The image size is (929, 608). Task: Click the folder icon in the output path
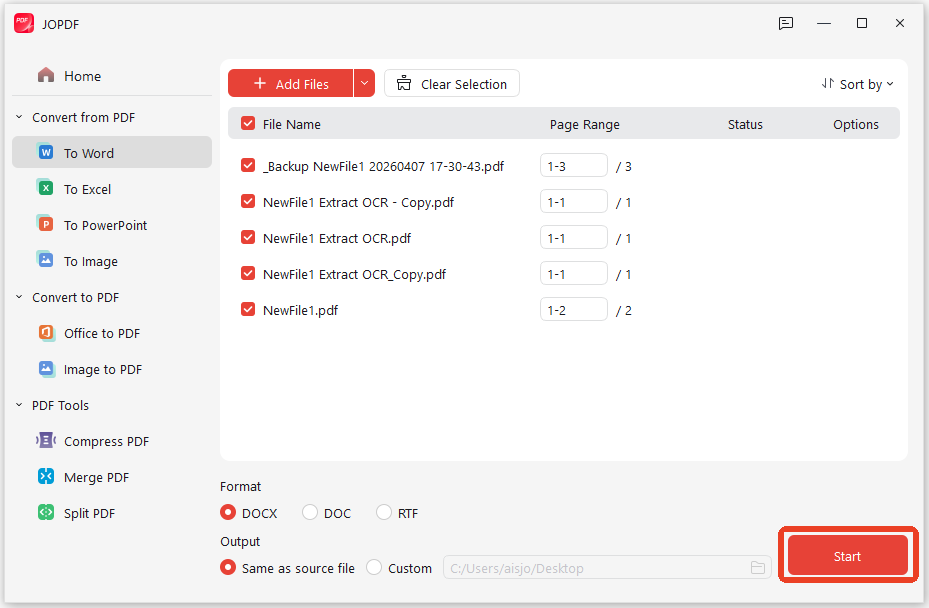[758, 567]
